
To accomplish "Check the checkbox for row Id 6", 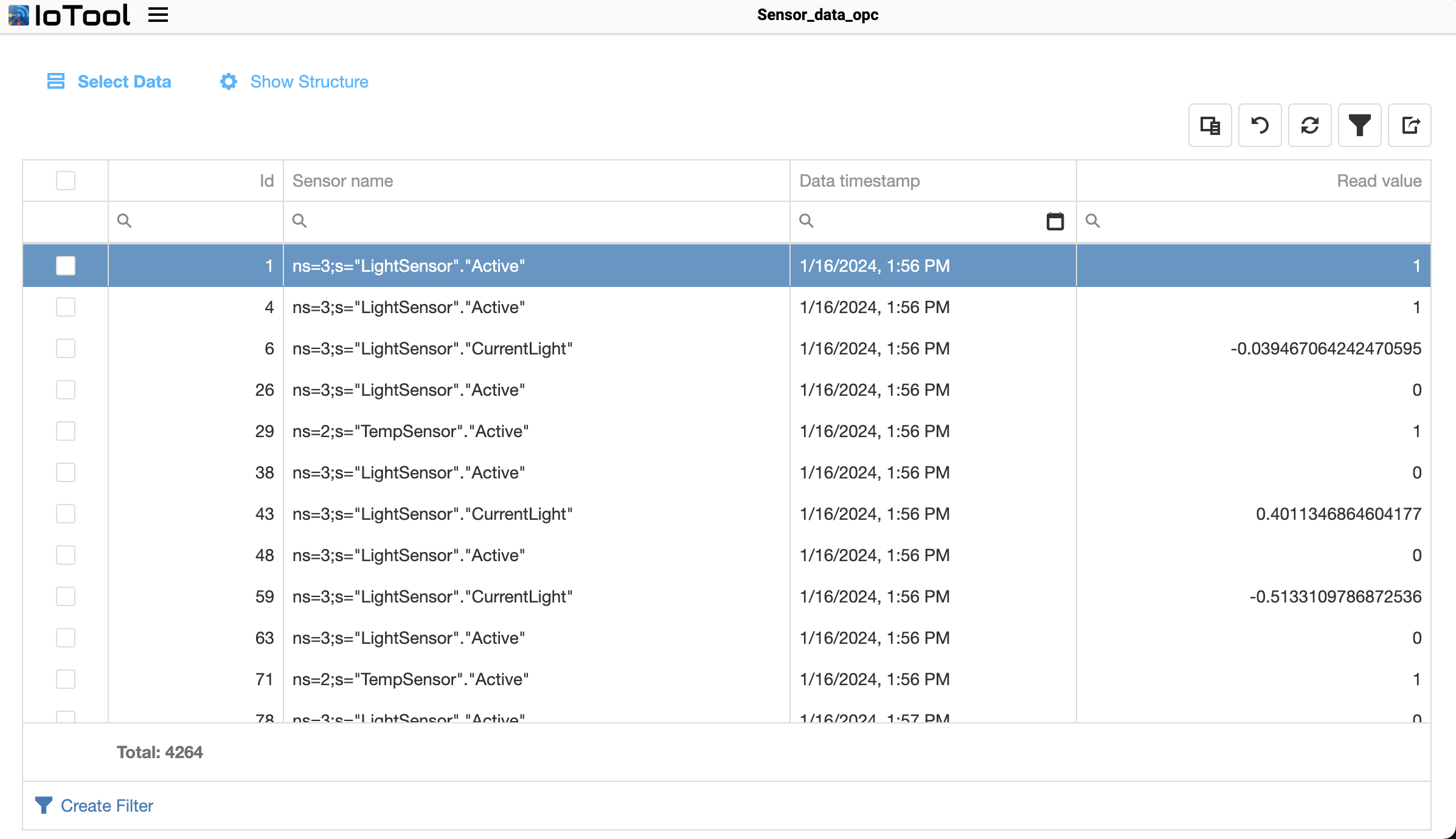I will click(66, 348).
